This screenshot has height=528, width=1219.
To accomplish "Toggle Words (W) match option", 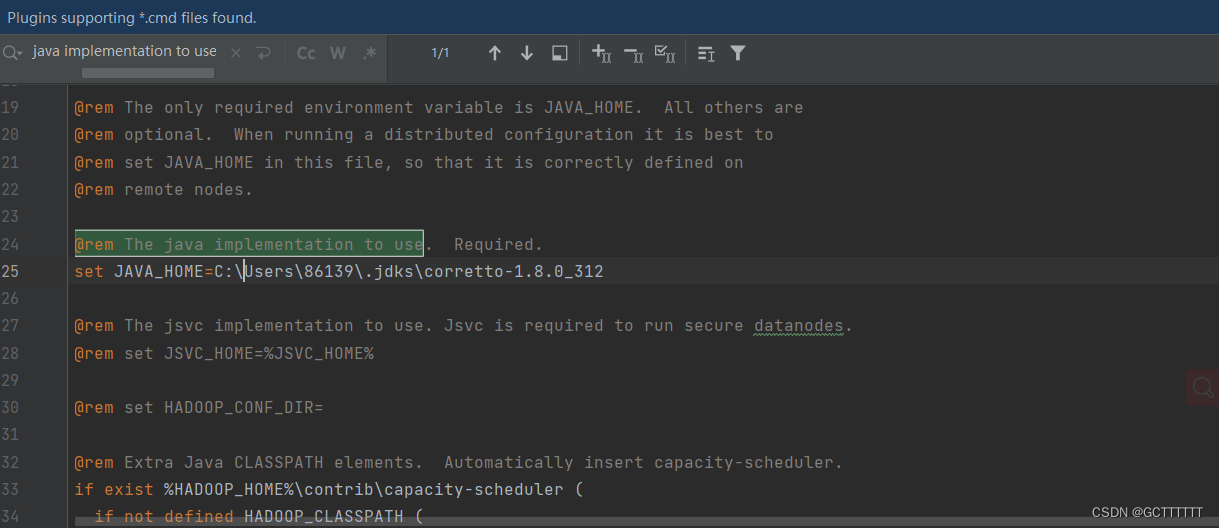I will point(338,53).
